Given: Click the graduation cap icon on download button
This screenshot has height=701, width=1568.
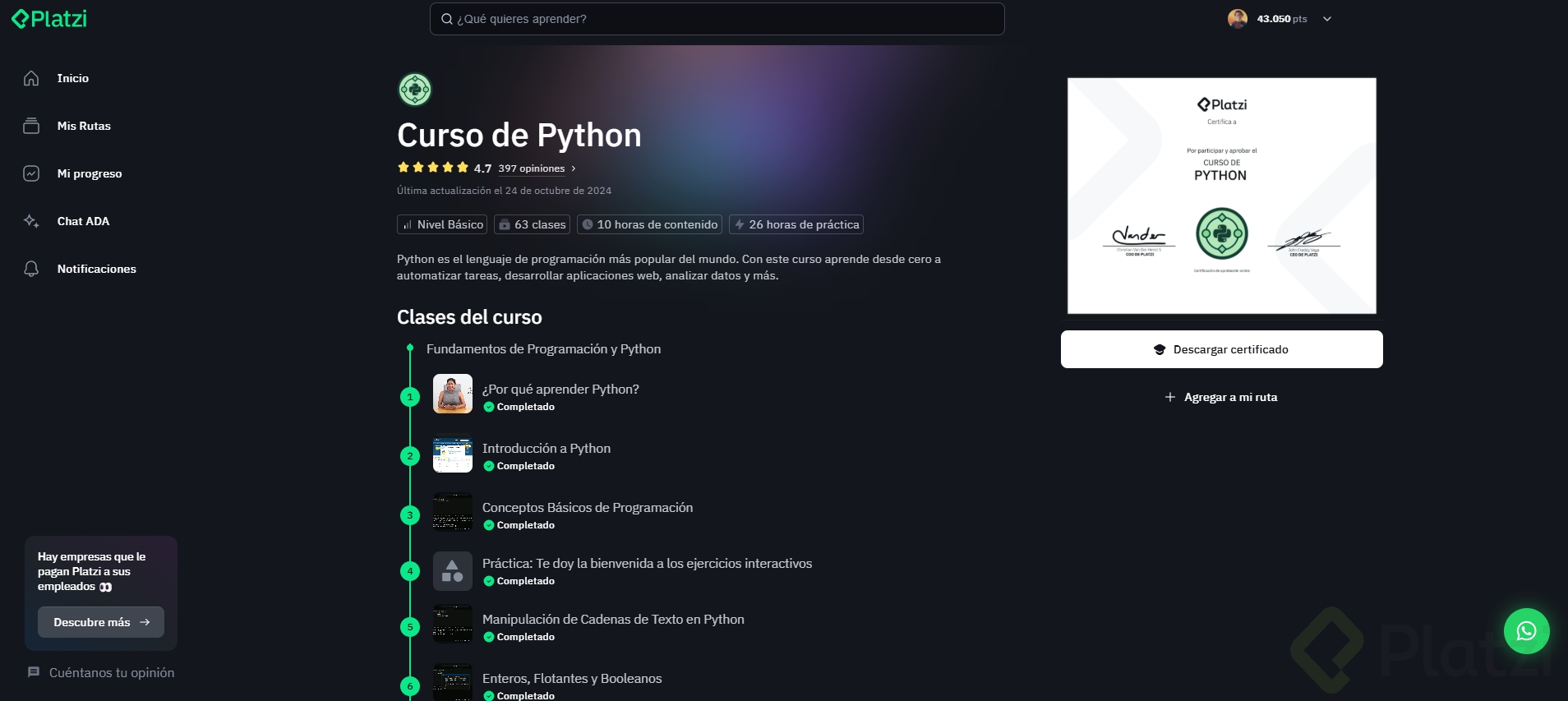Looking at the screenshot, I should [x=1160, y=349].
